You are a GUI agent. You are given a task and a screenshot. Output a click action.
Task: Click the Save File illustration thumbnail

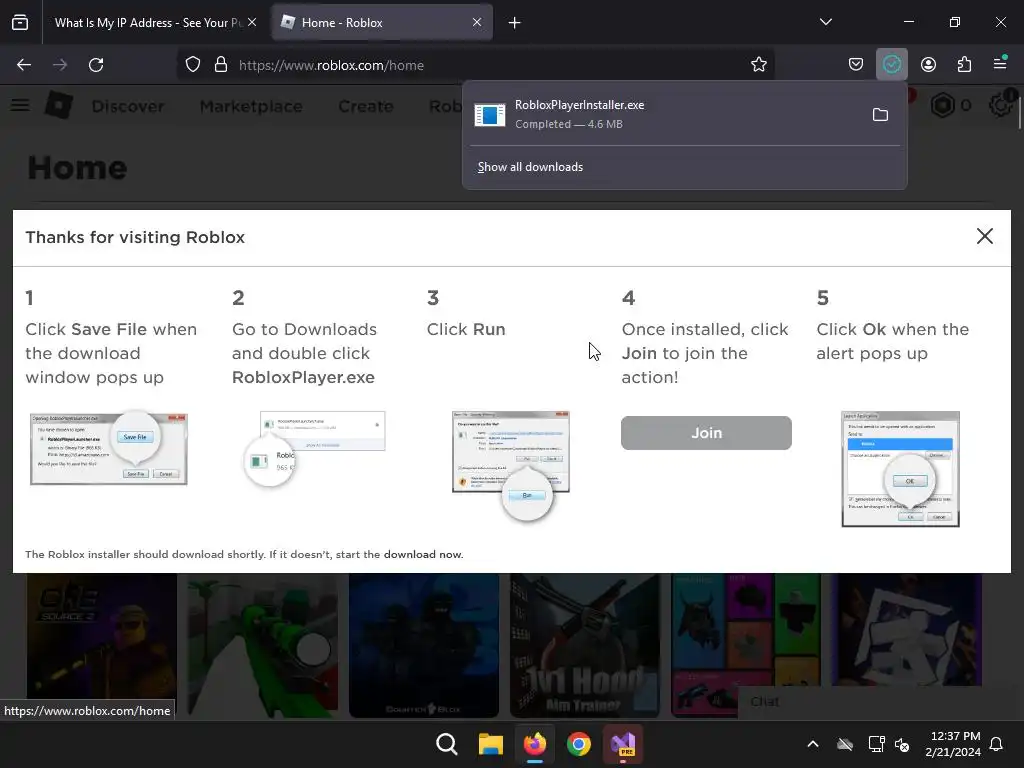click(x=108, y=448)
